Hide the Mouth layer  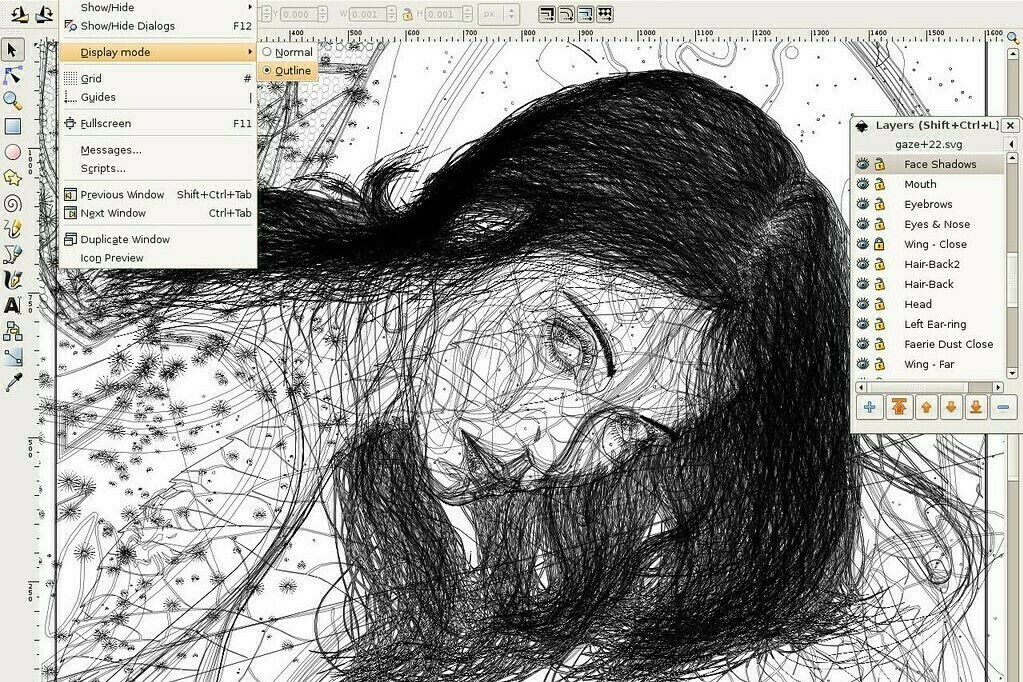click(x=862, y=184)
